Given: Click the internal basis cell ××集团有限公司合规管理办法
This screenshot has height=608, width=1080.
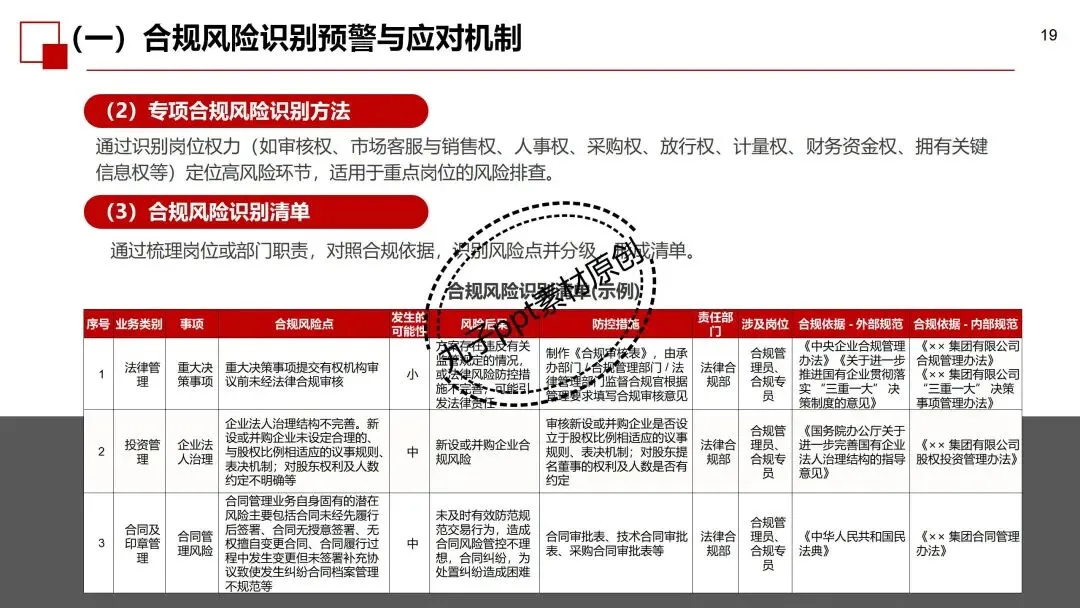Looking at the screenshot, I should click(x=967, y=374).
